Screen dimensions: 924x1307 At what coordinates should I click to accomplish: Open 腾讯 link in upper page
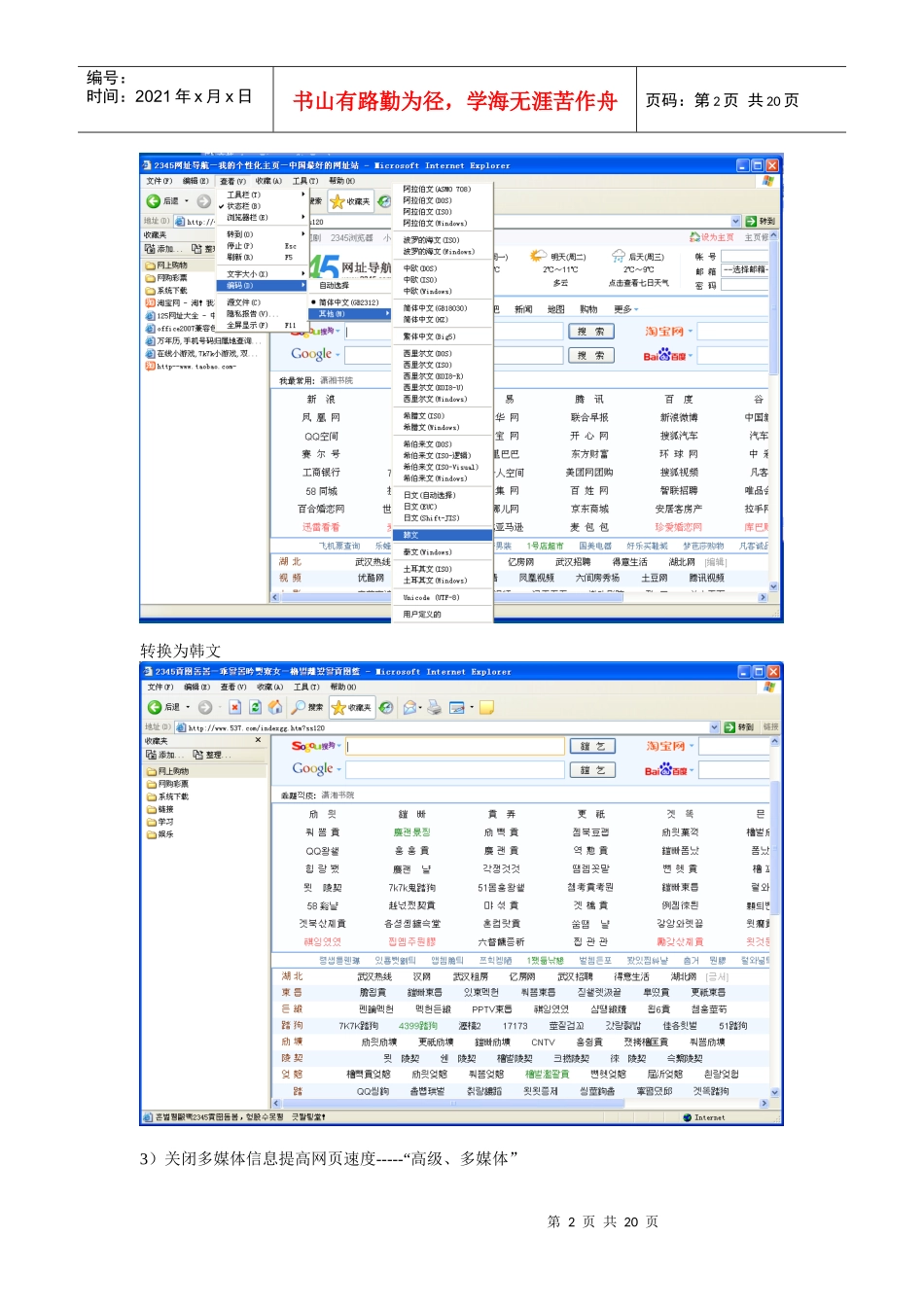(x=589, y=400)
